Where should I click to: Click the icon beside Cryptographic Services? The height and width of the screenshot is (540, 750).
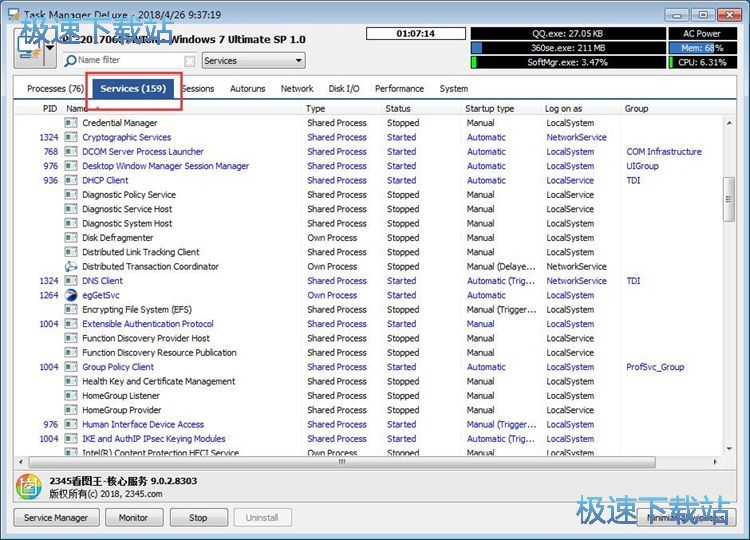71,138
